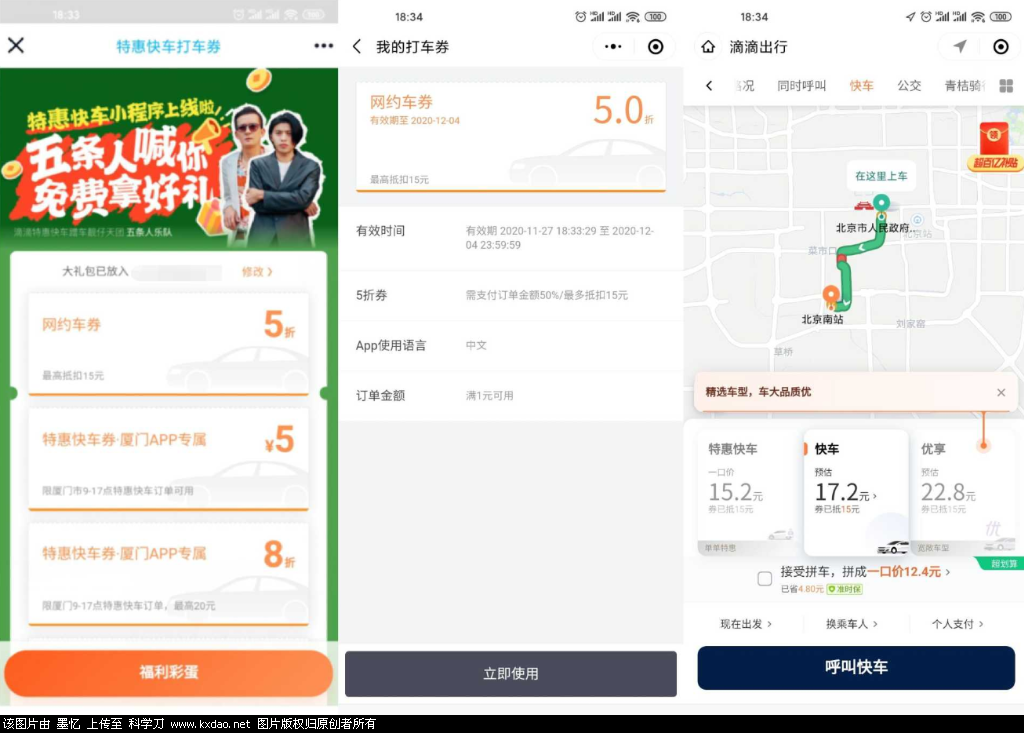Choose the 快车 17.2元 ride option
This screenshot has height=733, width=1024.
click(x=856, y=492)
